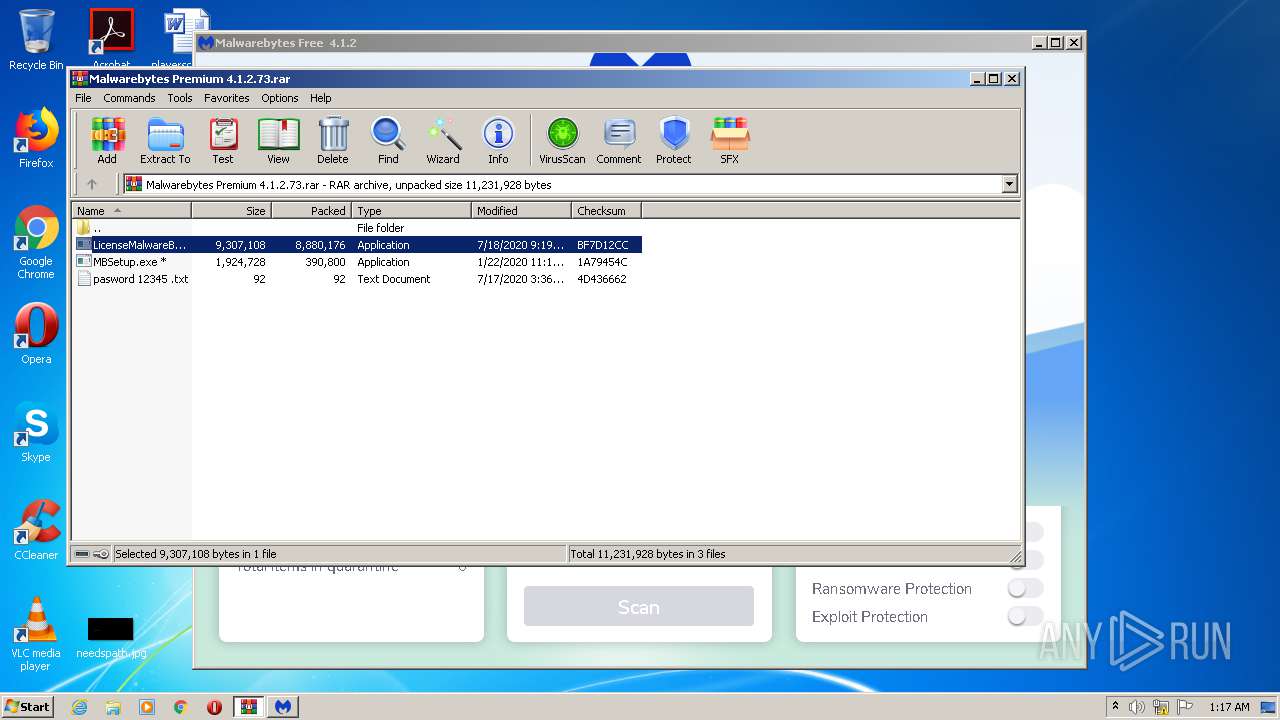Click the 1A79454C checksum cell

[602, 262]
